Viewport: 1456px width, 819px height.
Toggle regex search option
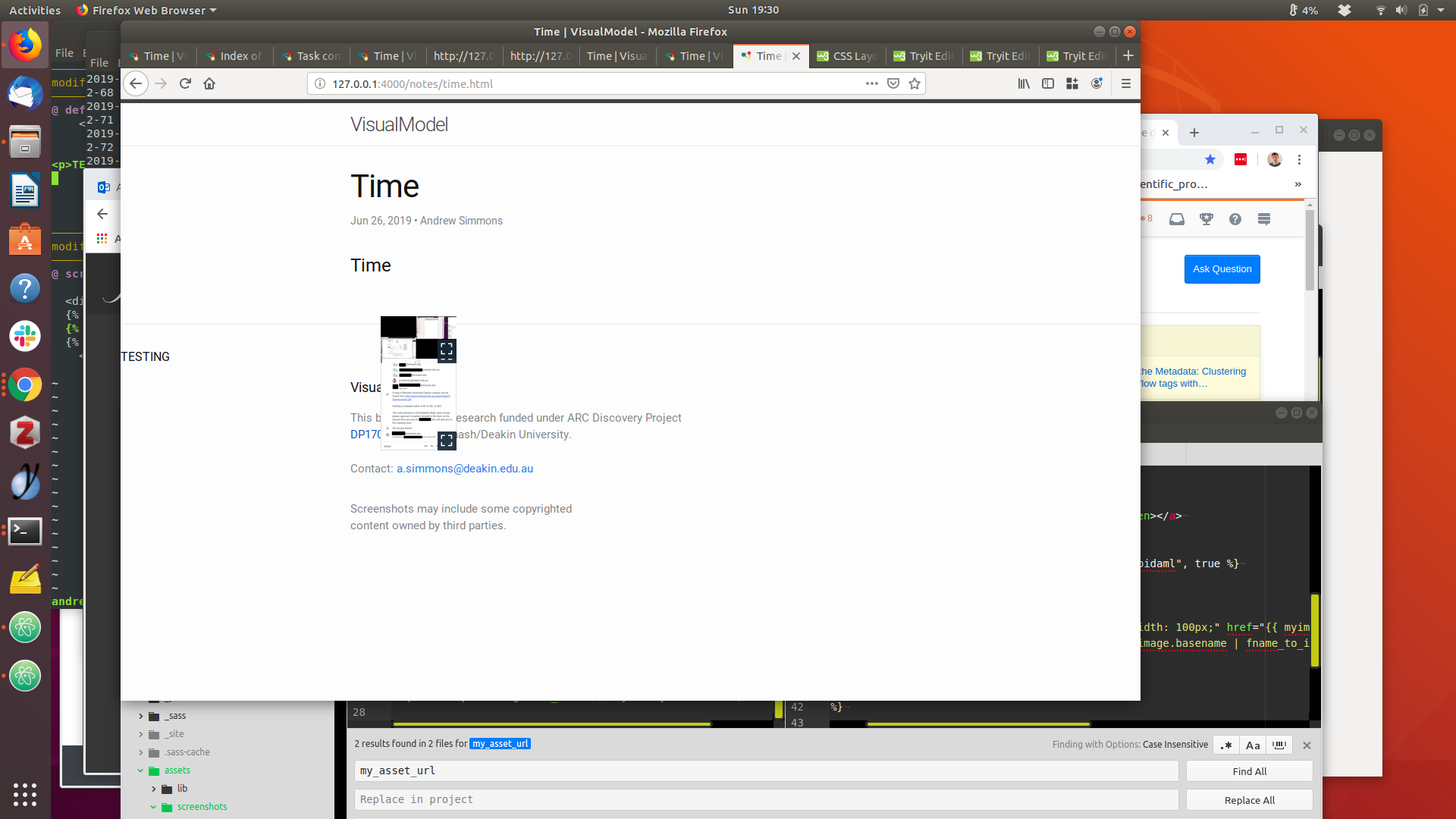click(1226, 745)
